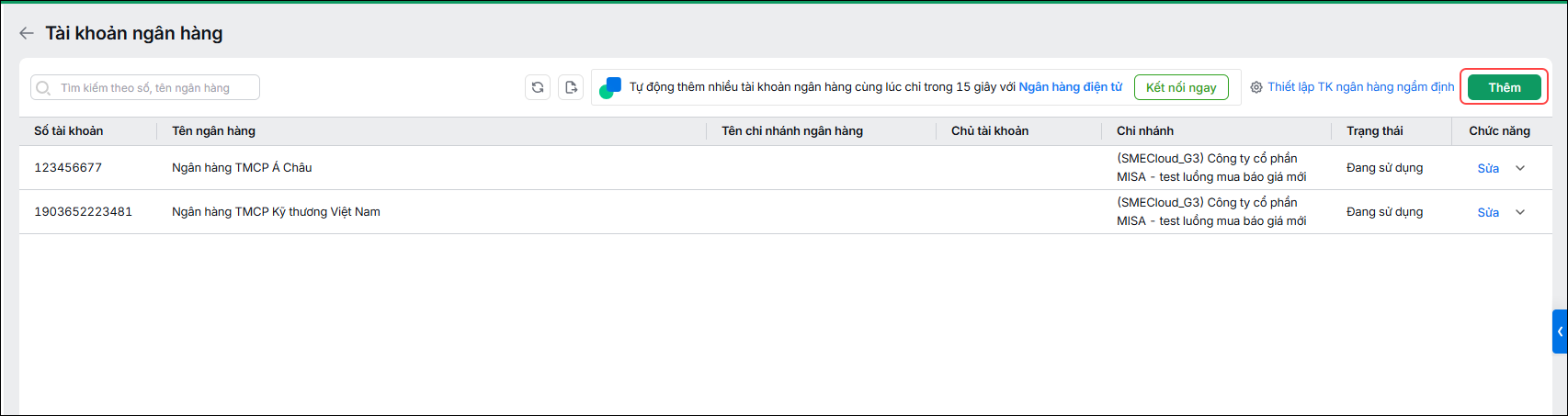Click Sửa for Ngân hàng TMCP Á Châu
Viewport: 1568px width, 416px height.
[1488, 168]
